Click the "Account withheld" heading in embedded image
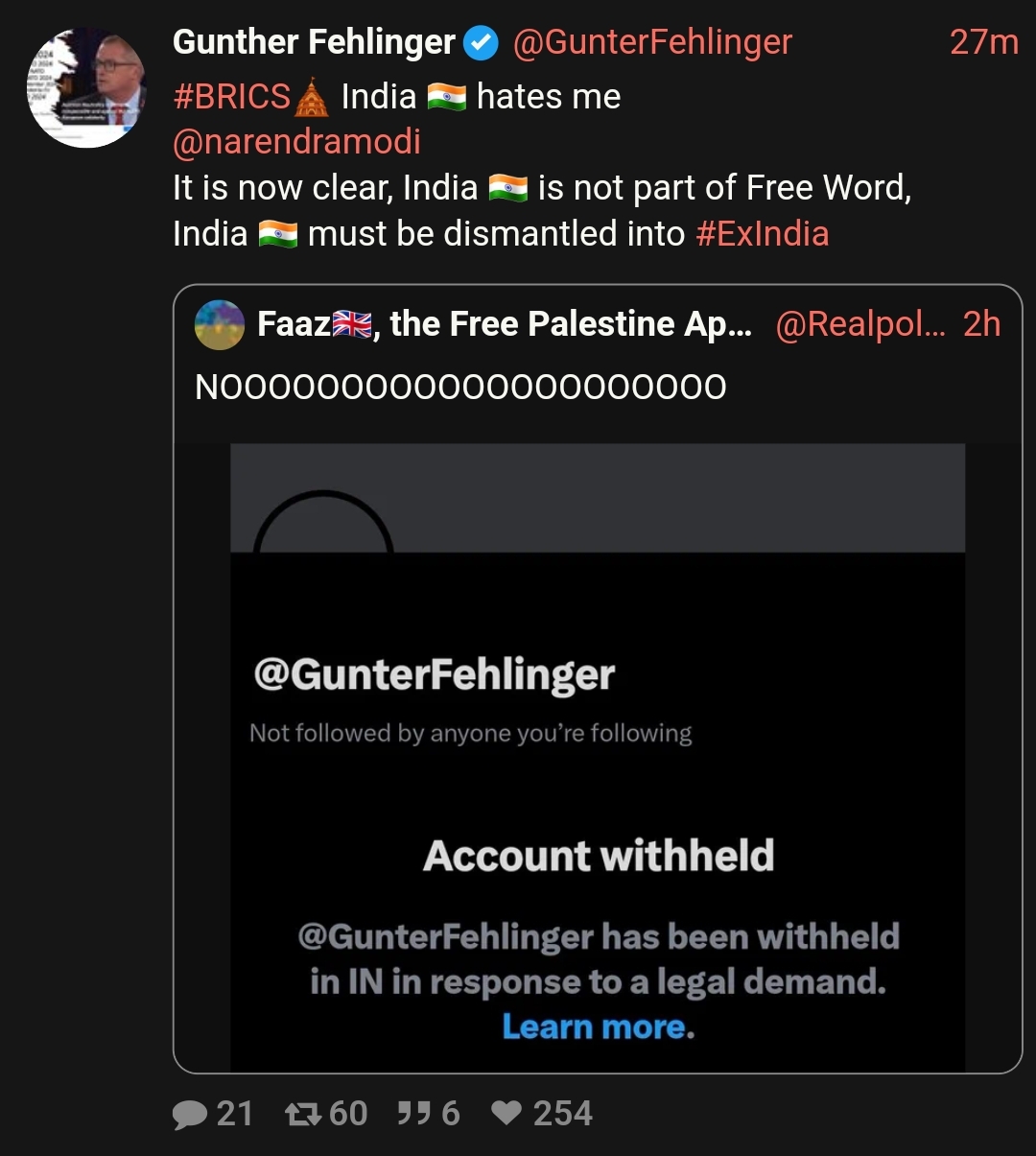This screenshot has width=1036, height=1156. (599, 856)
